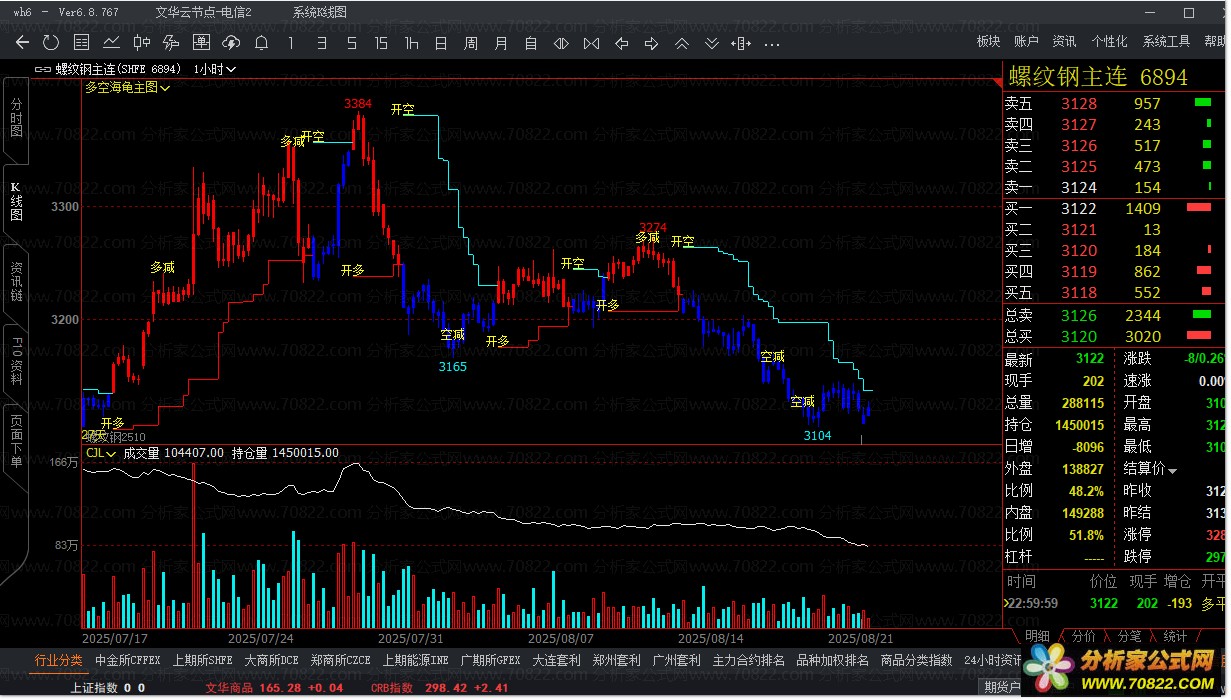Select 行业分类 bottom tab

coord(59,660)
